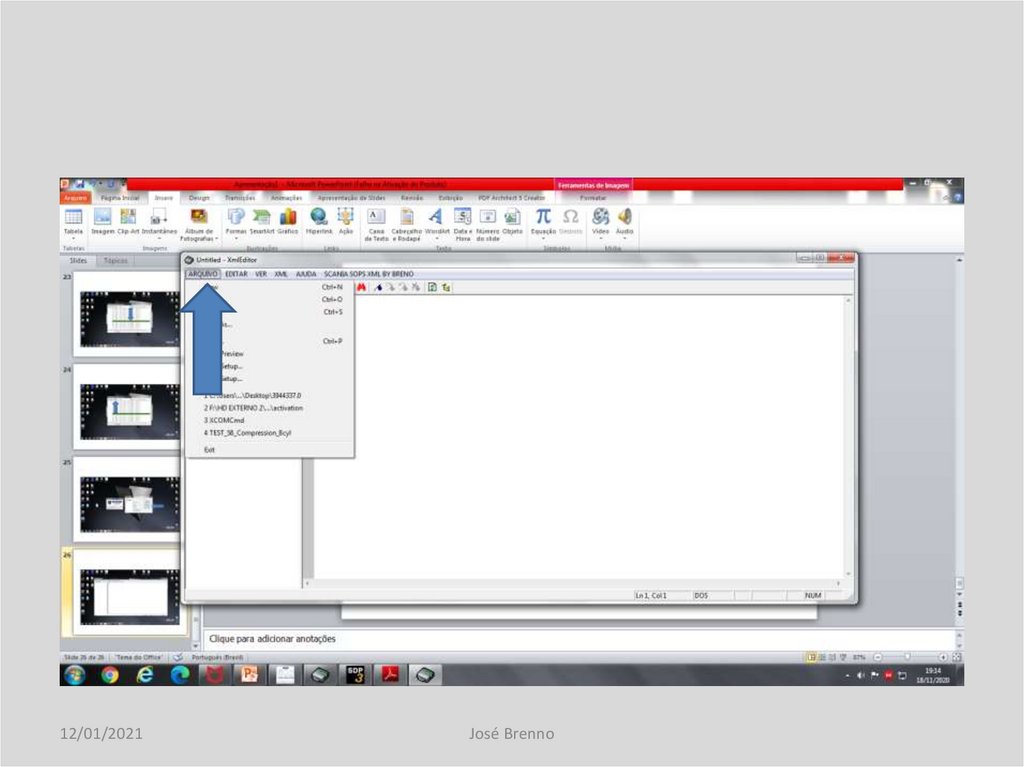Image resolution: width=1024 pixels, height=767 pixels.
Task: Open the EDITAR menu in XmlEditor
Action: tap(236, 274)
